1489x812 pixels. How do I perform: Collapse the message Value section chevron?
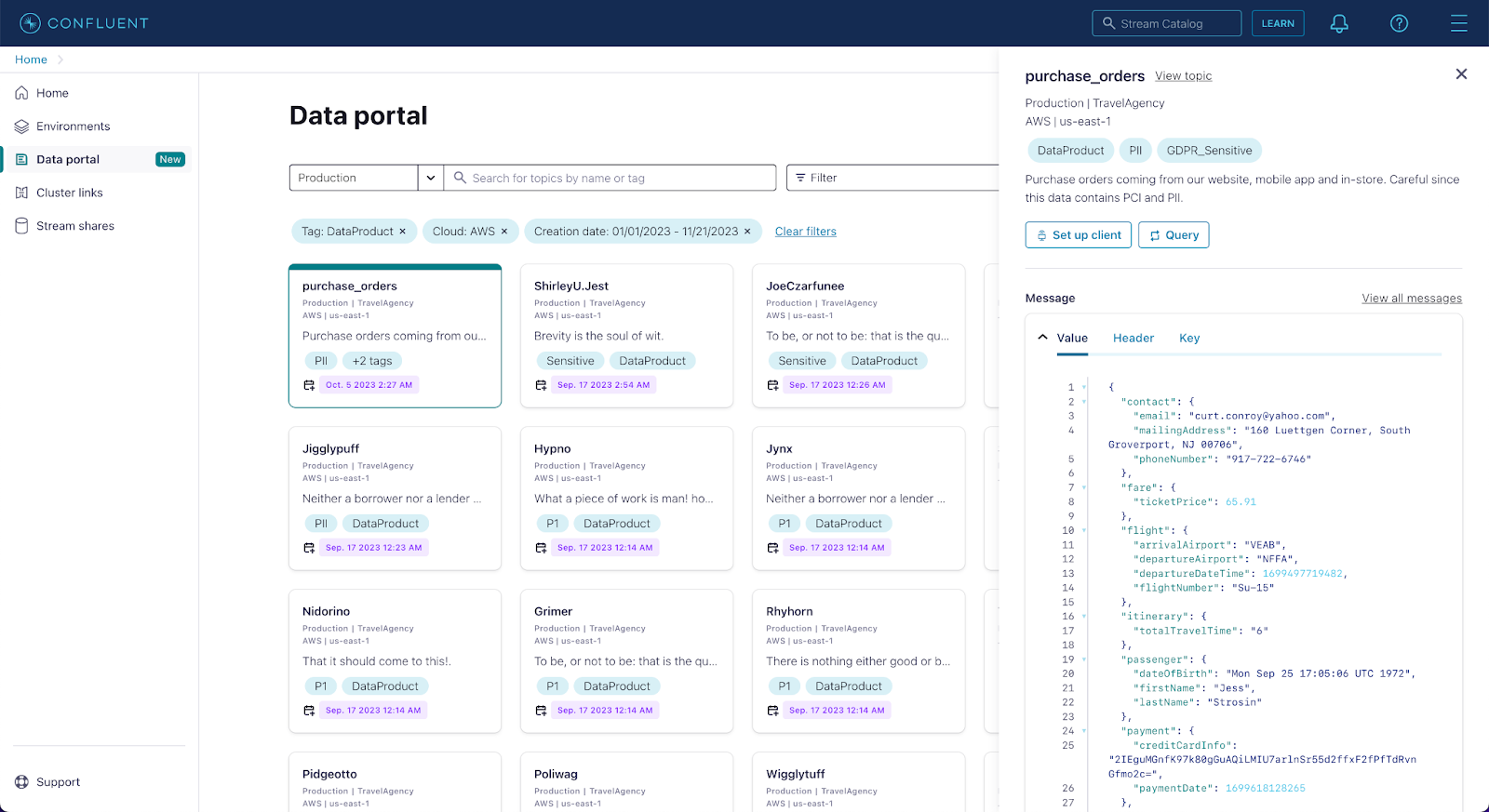(x=1042, y=338)
